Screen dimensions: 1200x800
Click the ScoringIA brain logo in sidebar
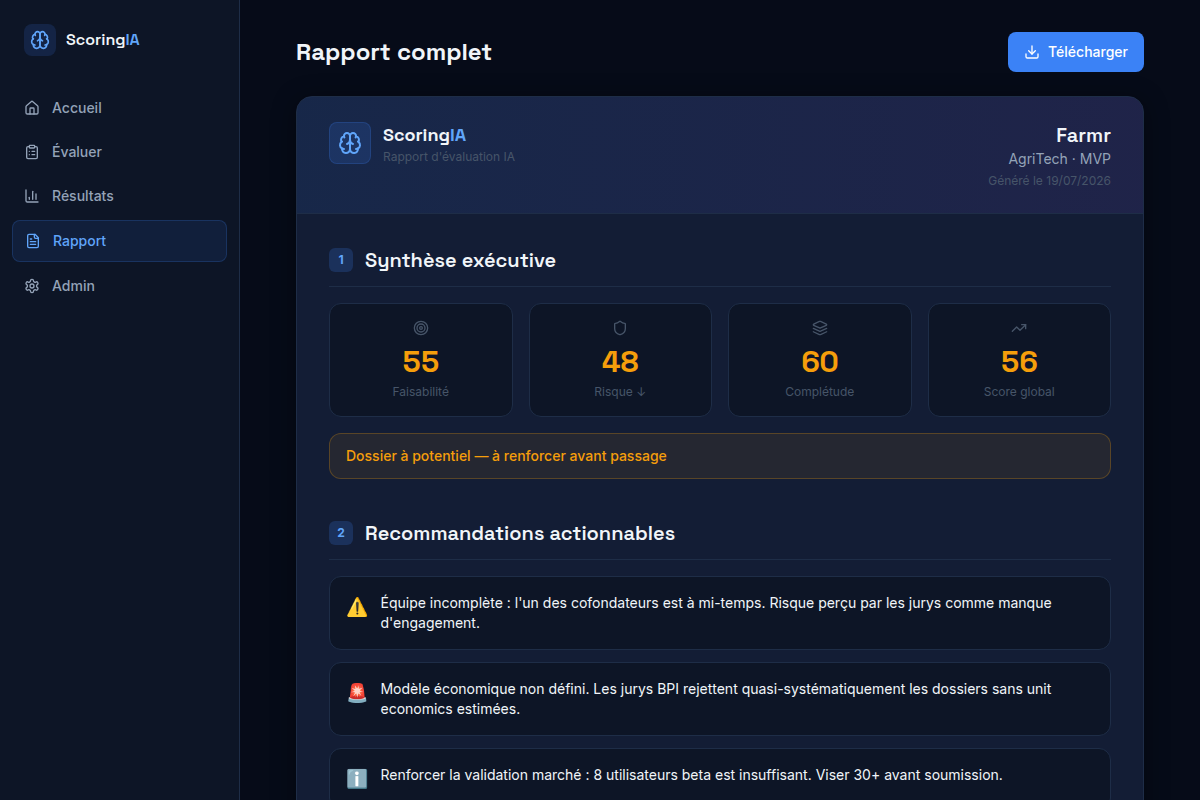click(x=40, y=40)
